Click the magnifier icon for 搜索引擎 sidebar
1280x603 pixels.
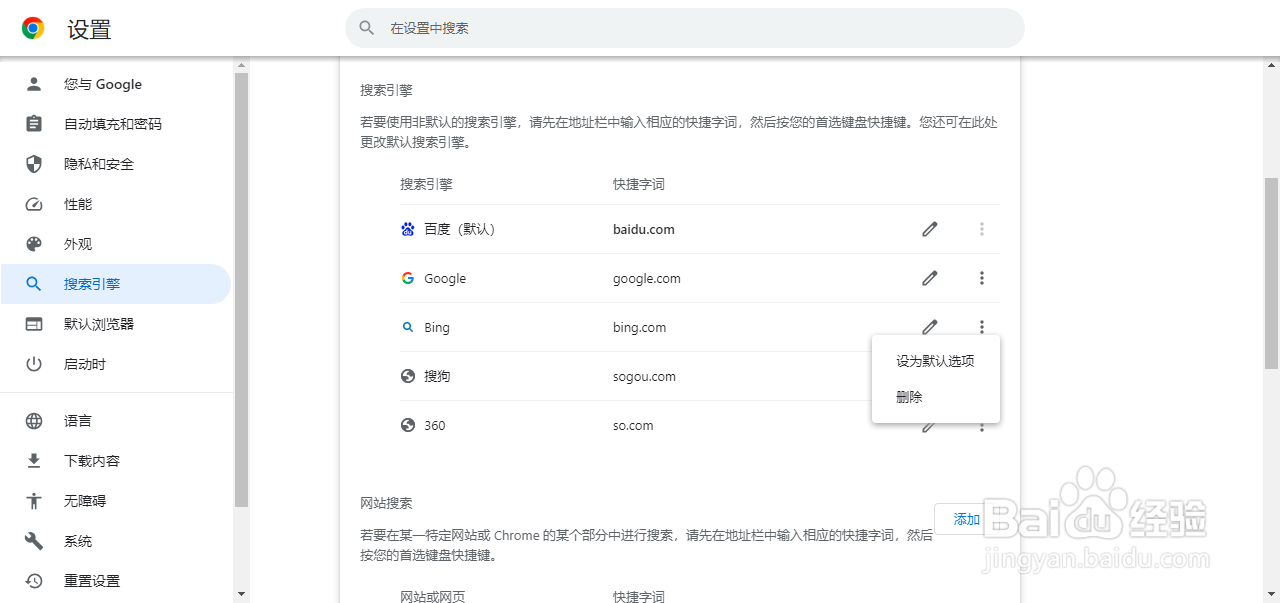click(34, 284)
